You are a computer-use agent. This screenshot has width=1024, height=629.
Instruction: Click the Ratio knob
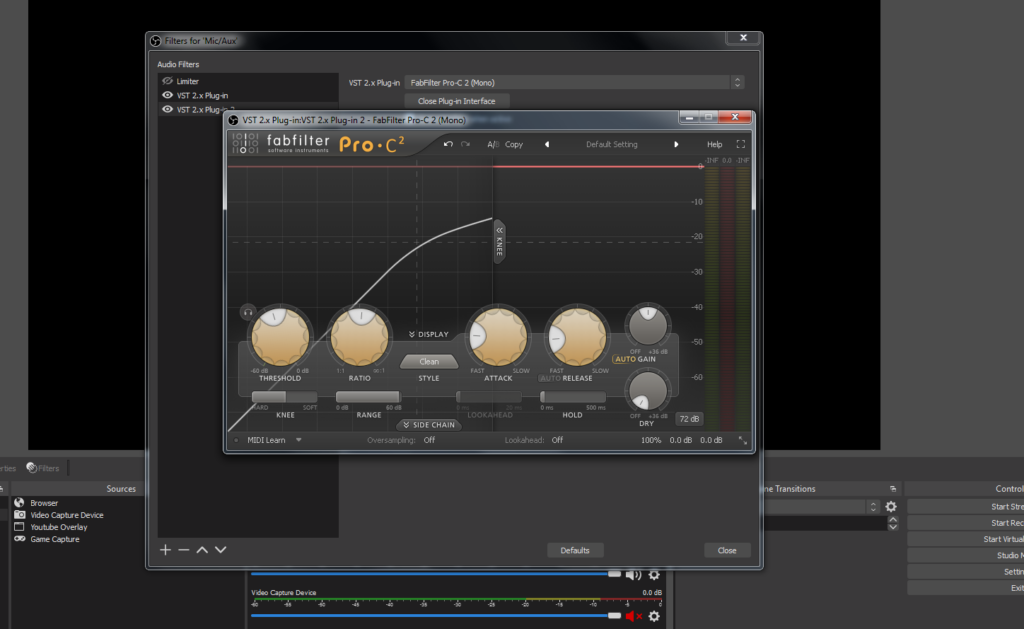click(x=359, y=337)
